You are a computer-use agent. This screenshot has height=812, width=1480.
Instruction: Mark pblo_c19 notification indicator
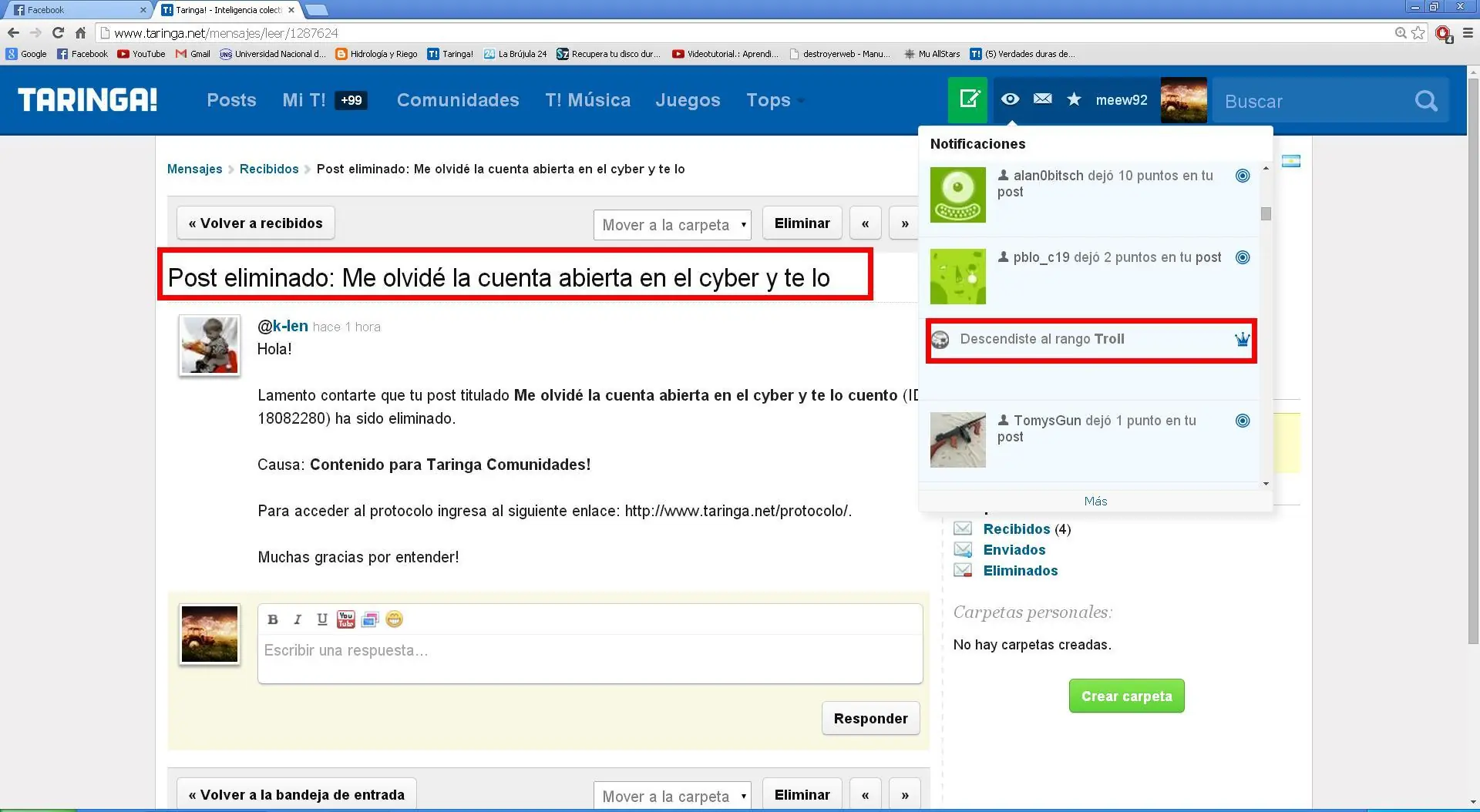click(1243, 257)
